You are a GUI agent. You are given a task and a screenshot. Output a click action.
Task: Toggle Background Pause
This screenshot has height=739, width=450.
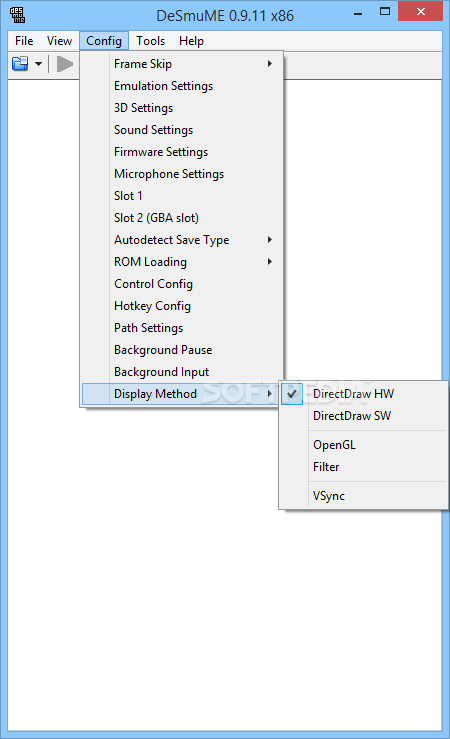(x=182, y=350)
